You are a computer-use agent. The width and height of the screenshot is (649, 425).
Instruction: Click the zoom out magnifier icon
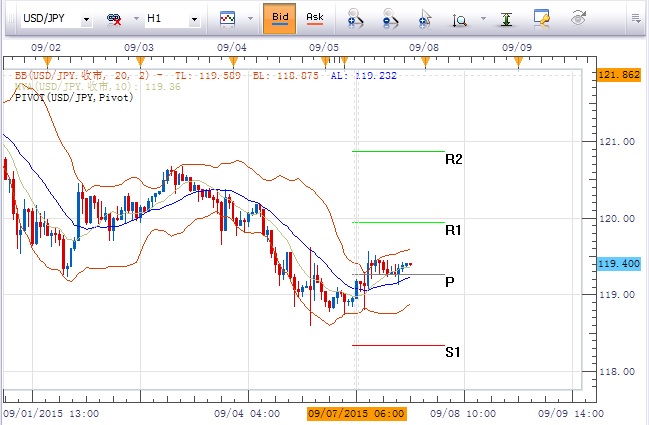coord(390,19)
